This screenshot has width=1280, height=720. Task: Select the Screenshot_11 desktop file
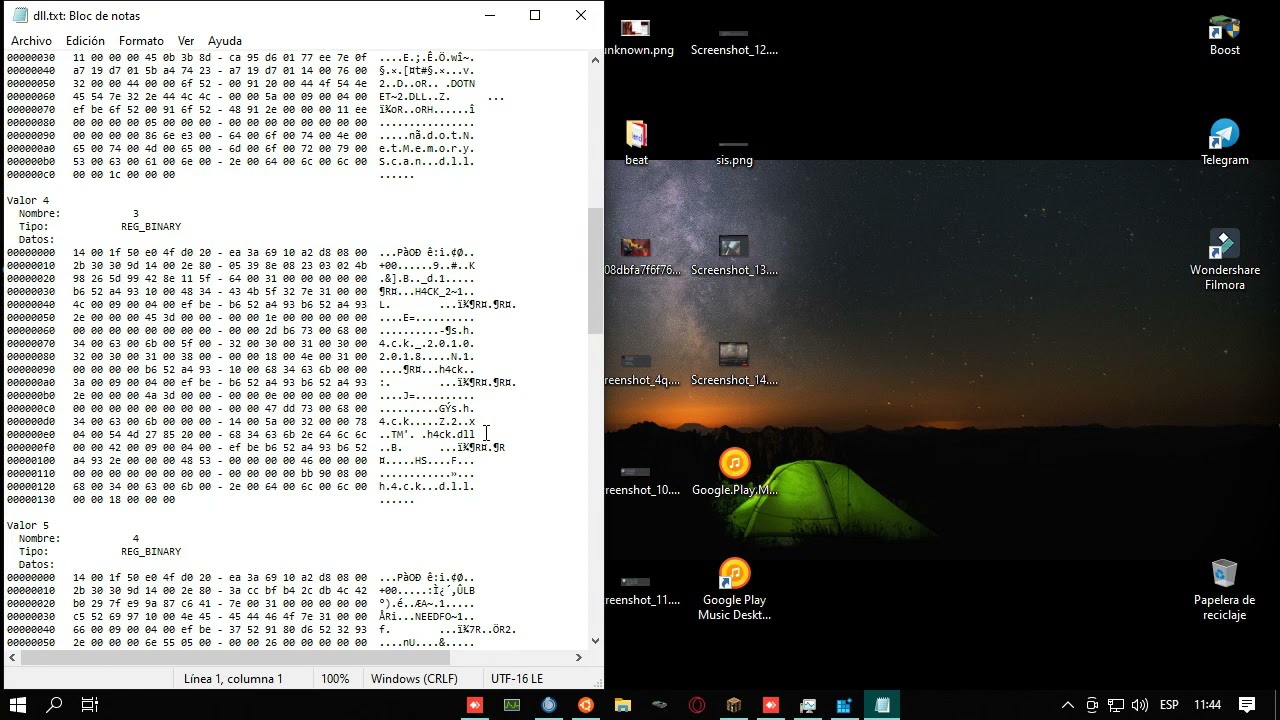click(640, 588)
